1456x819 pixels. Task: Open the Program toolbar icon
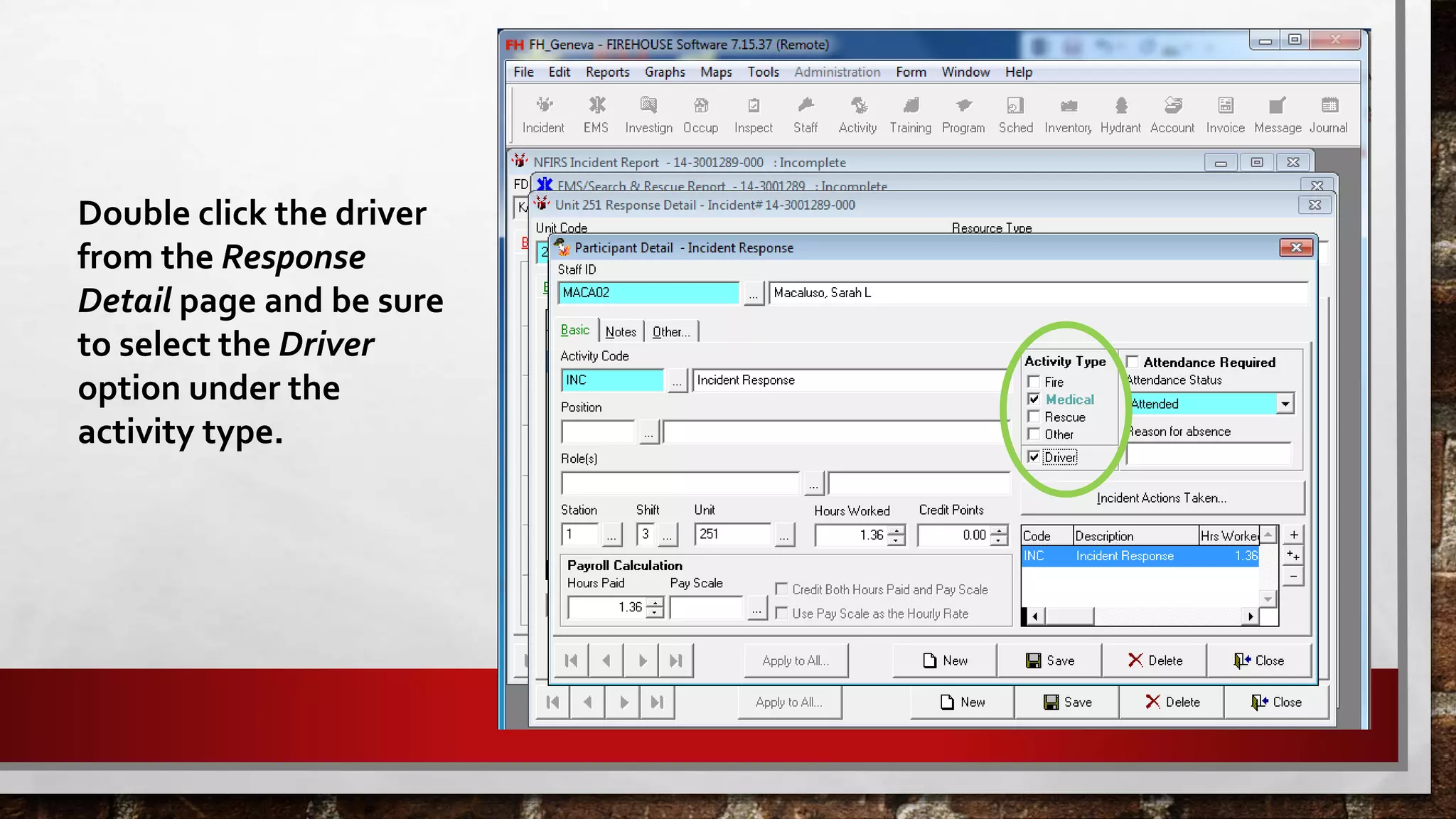(963, 114)
